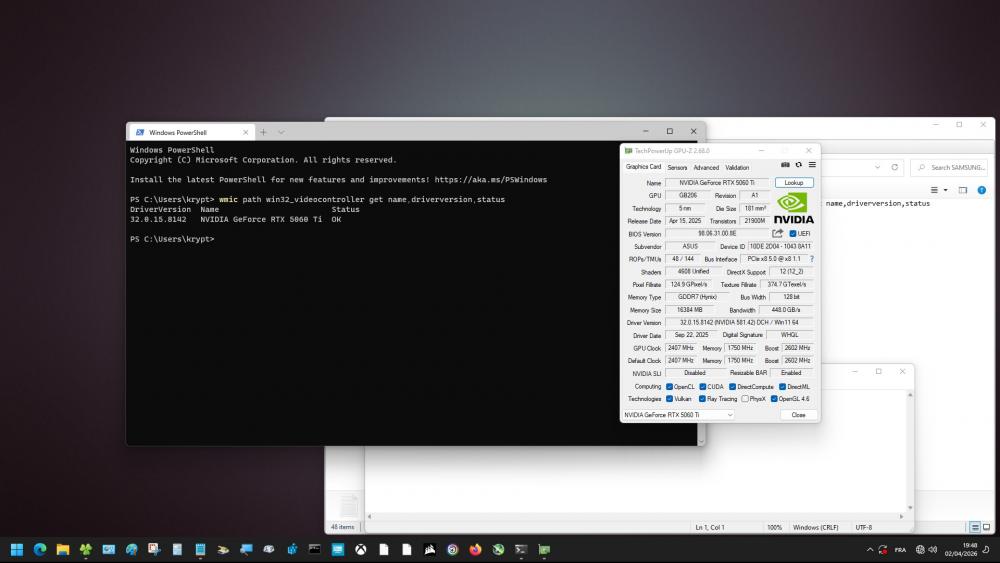The width and height of the screenshot is (1000, 563).
Task: Click the Windows Start button
Action: pos(17,549)
